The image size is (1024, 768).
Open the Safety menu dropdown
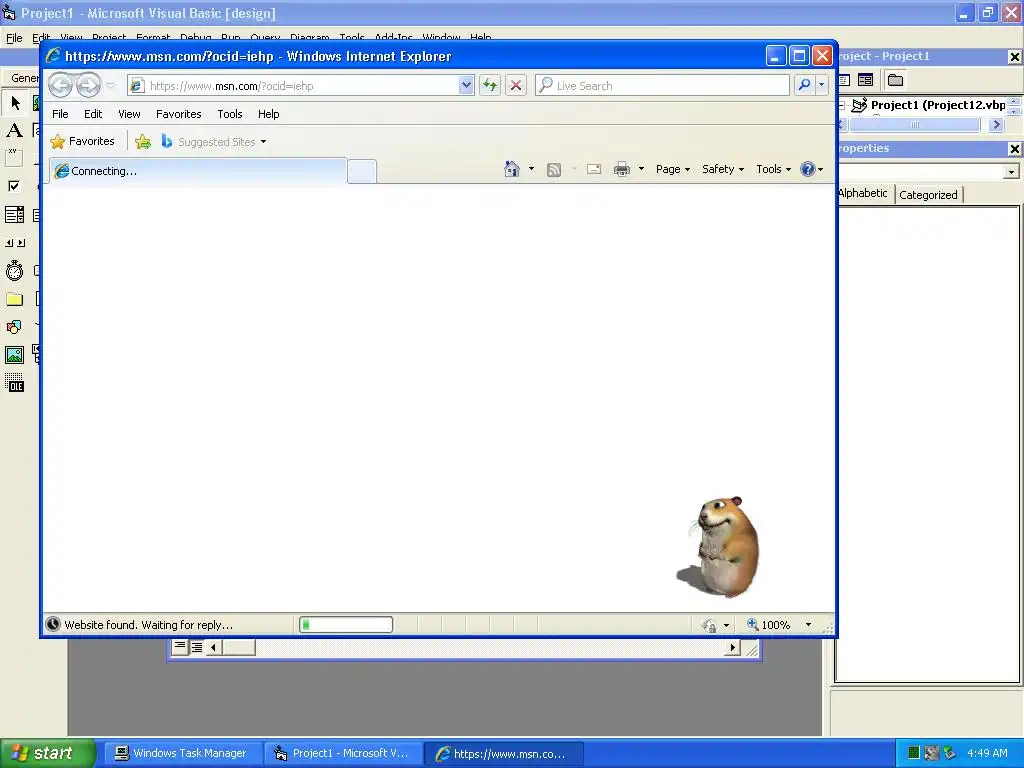[722, 169]
